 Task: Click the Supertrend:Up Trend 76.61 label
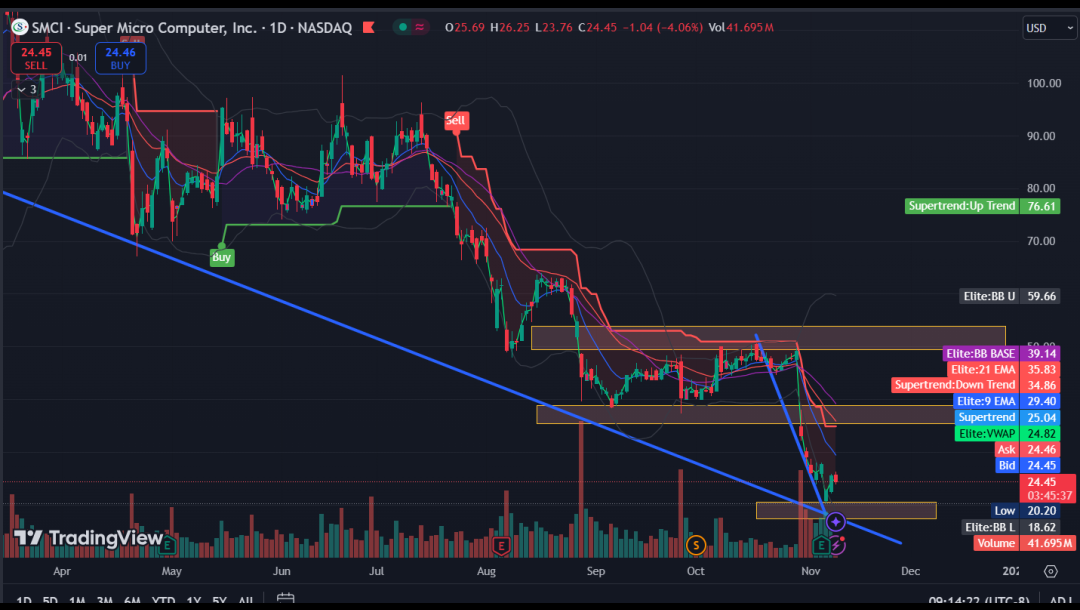point(982,206)
